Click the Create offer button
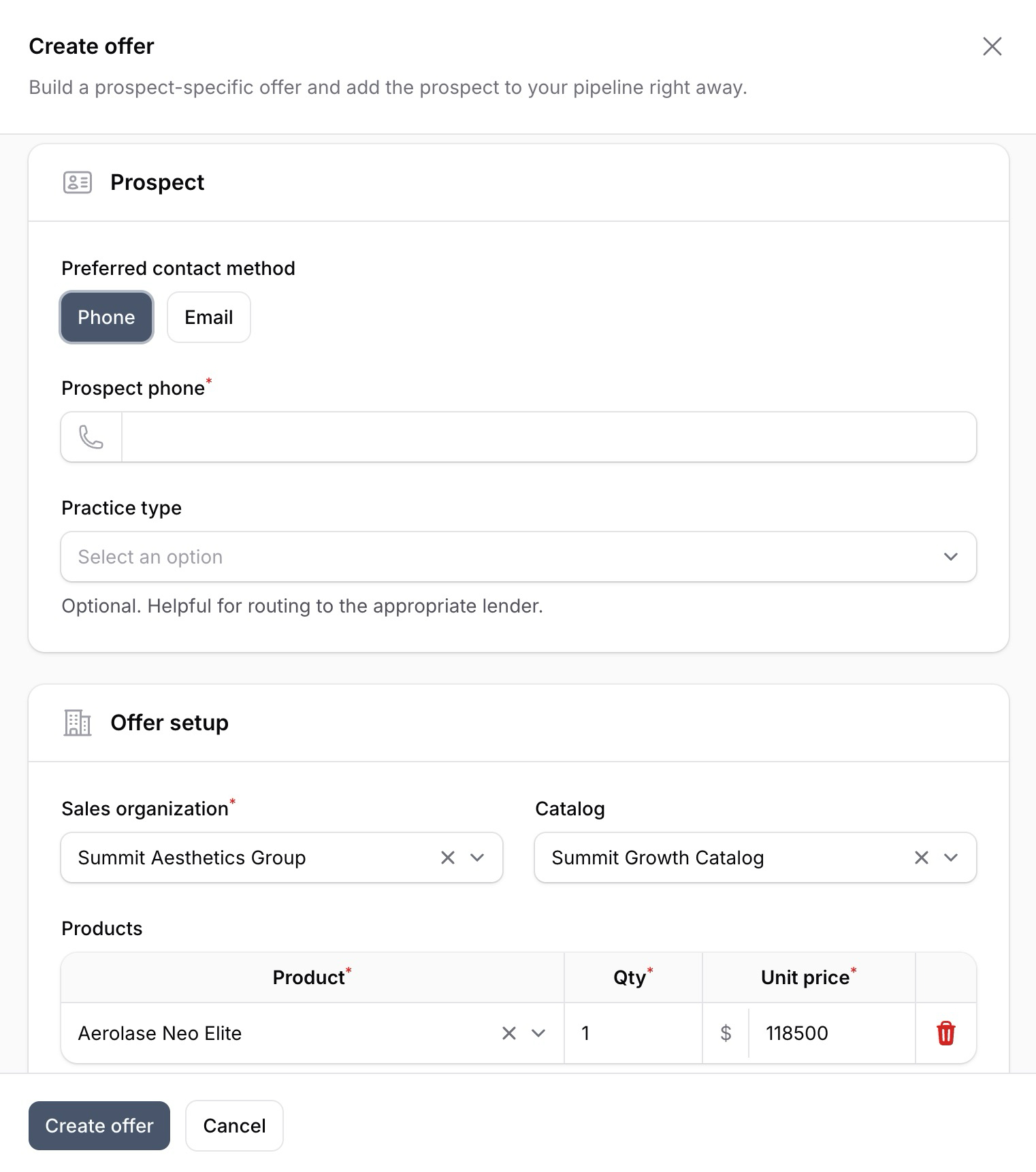Image resolution: width=1036 pixels, height=1172 pixels. click(x=99, y=1126)
